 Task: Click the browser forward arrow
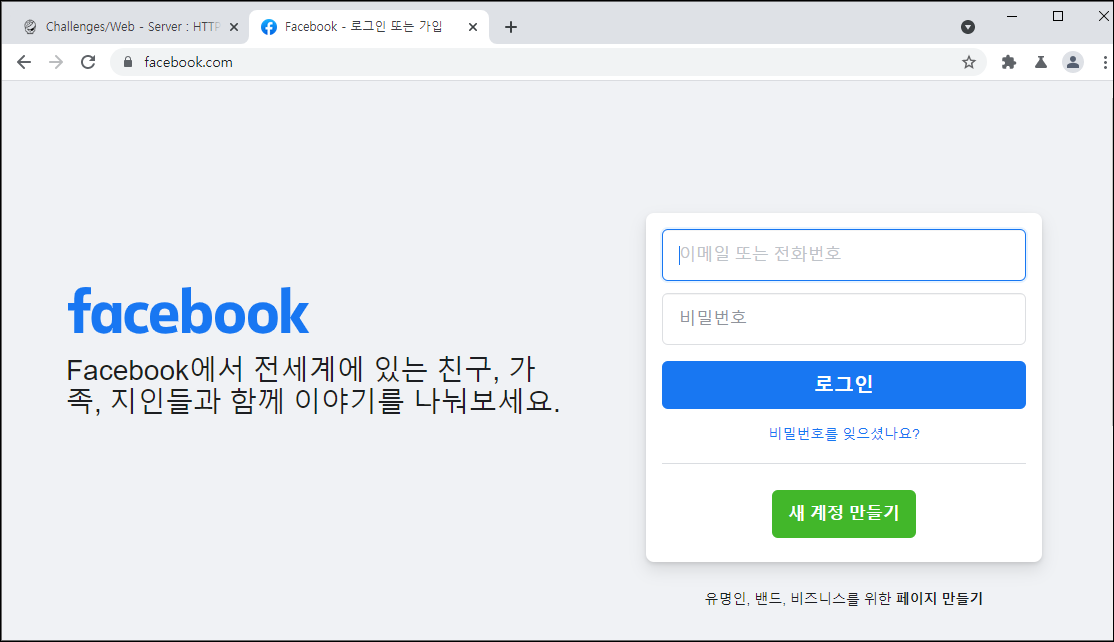pos(55,62)
